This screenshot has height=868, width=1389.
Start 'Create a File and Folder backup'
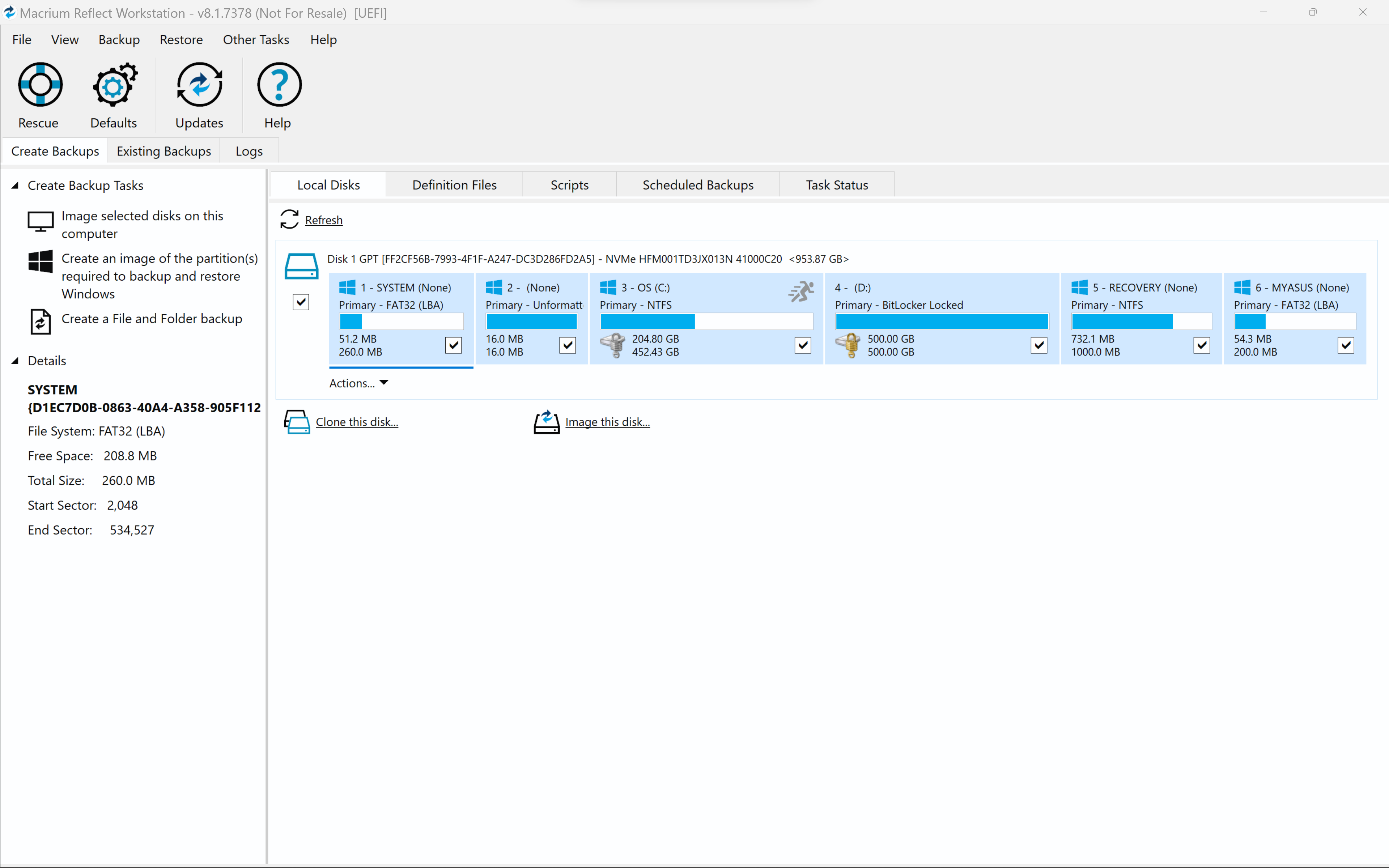coord(152,319)
